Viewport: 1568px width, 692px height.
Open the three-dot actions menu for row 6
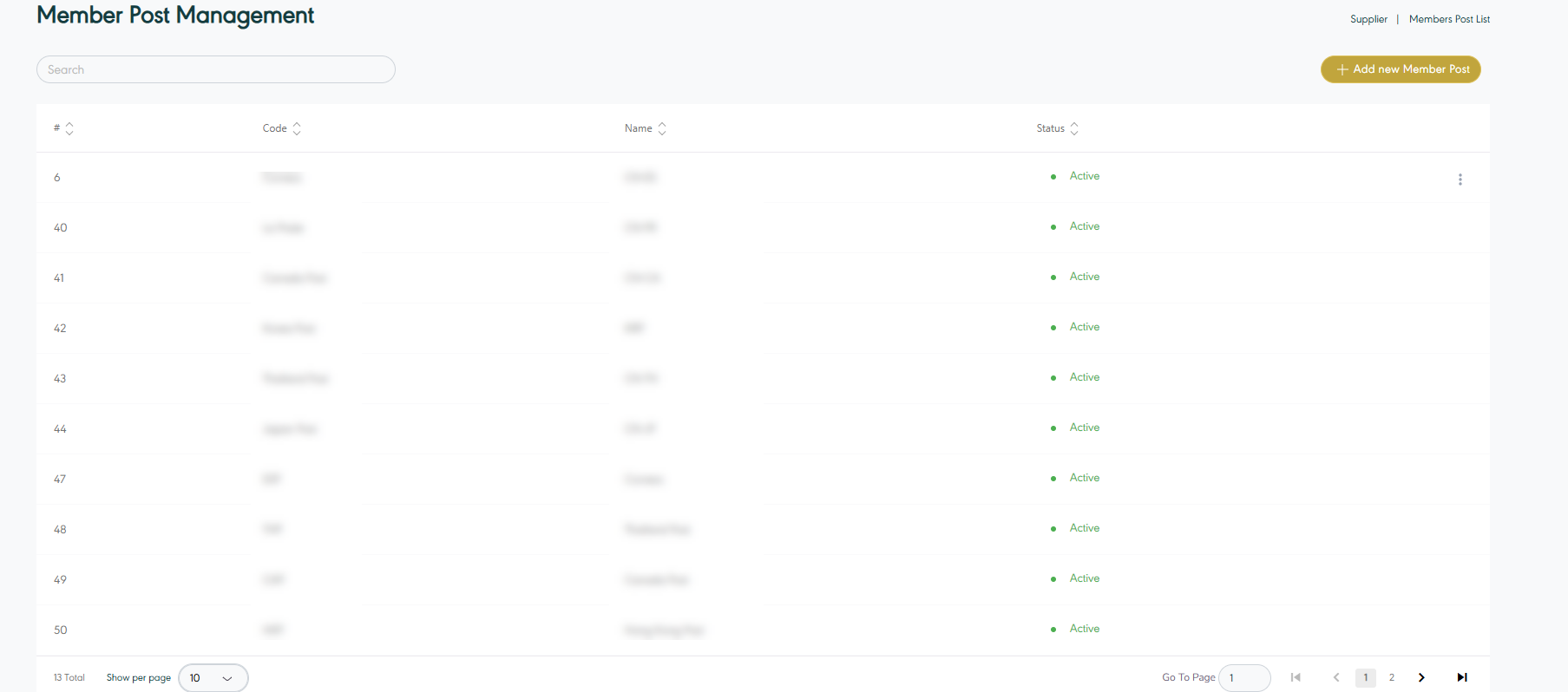coord(1460,180)
